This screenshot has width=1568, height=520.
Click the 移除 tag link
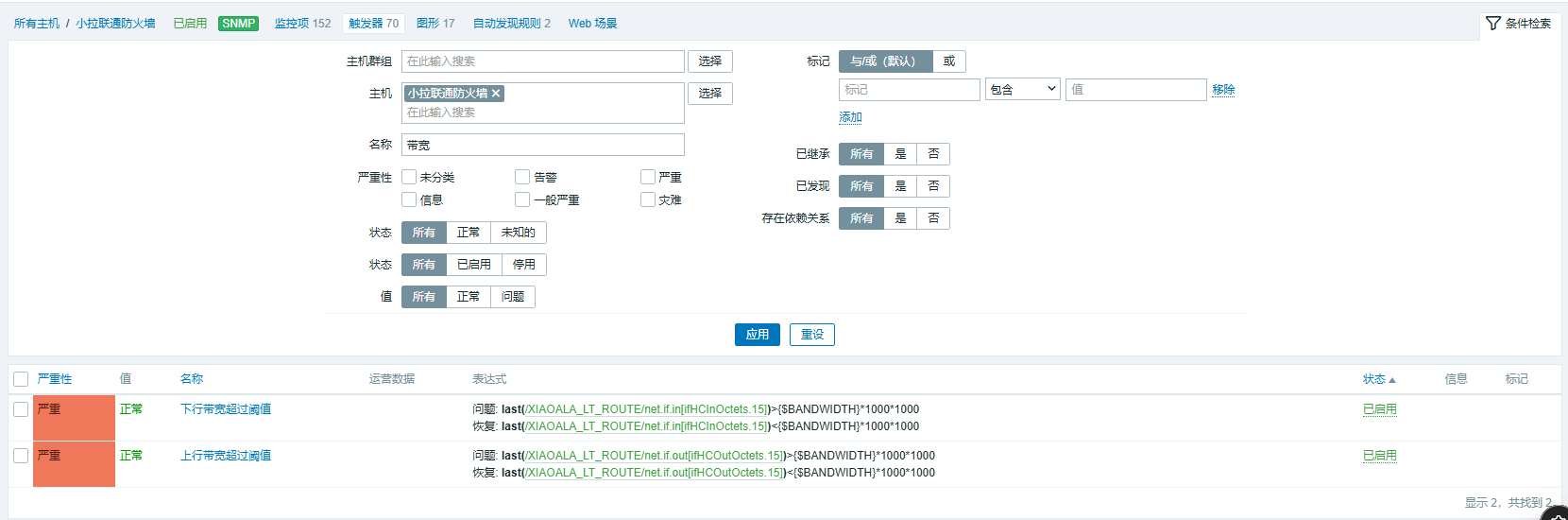(1223, 90)
